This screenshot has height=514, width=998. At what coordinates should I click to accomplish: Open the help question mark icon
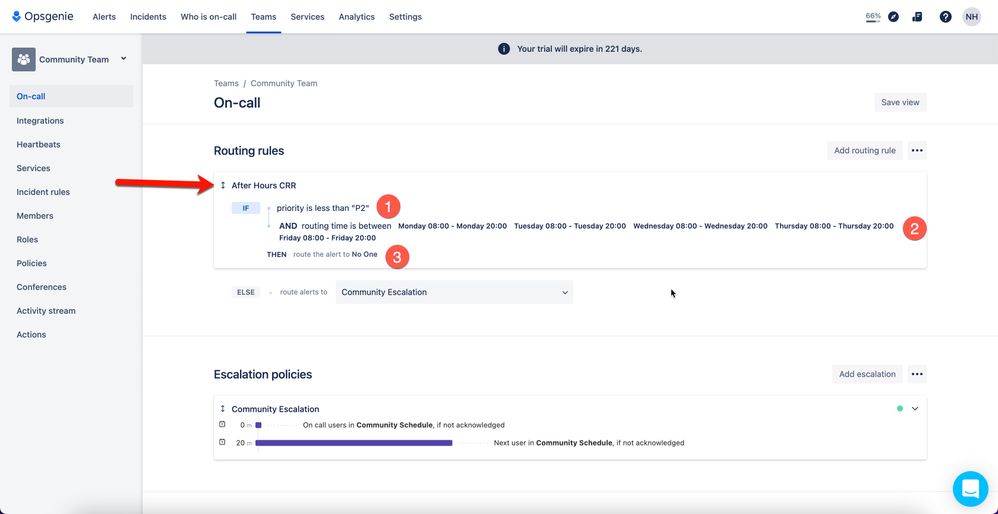click(x=946, y=17)
